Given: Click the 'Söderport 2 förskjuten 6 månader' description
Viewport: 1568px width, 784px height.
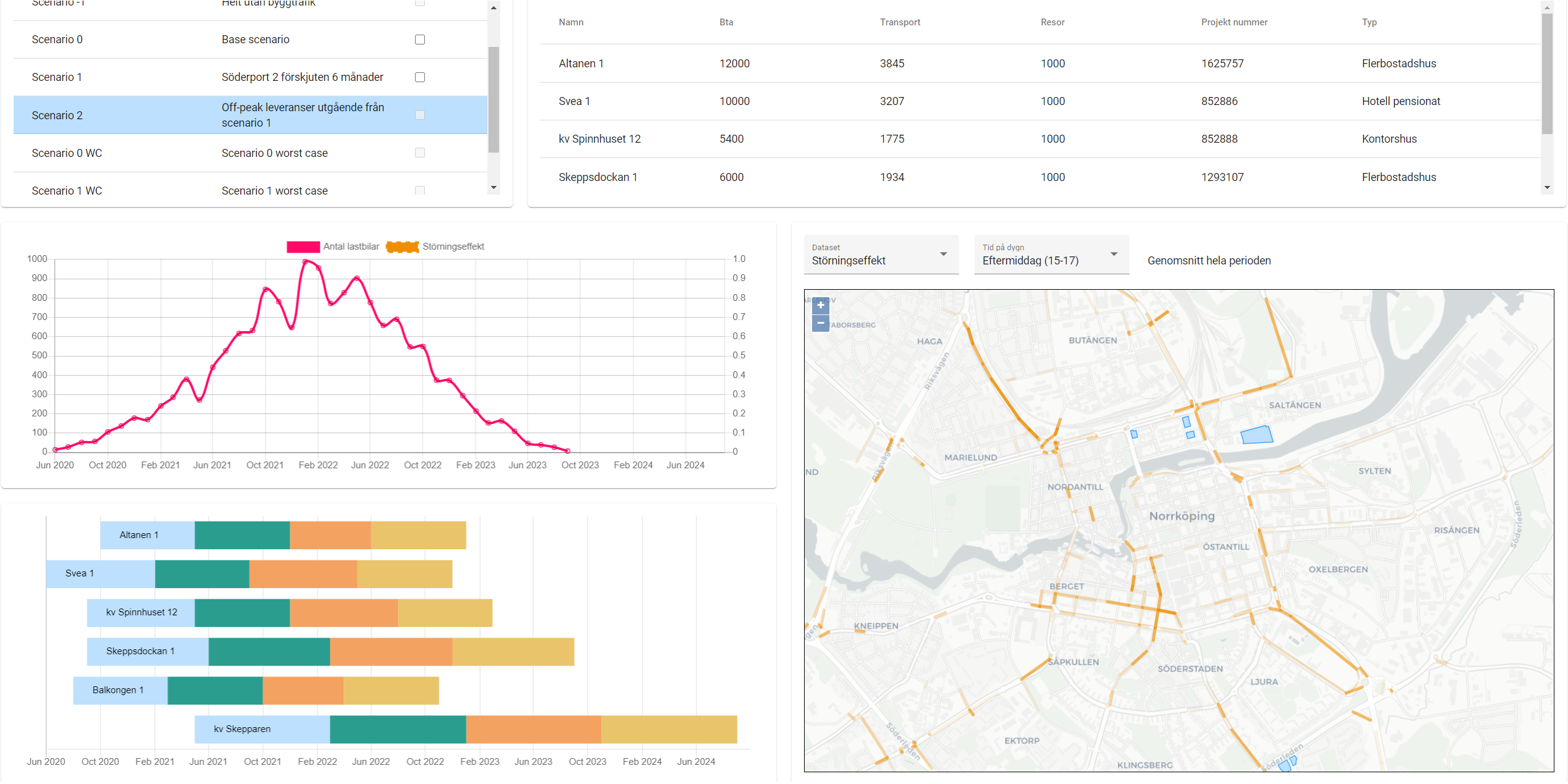Looking at the screenshot, I should 303,77.
